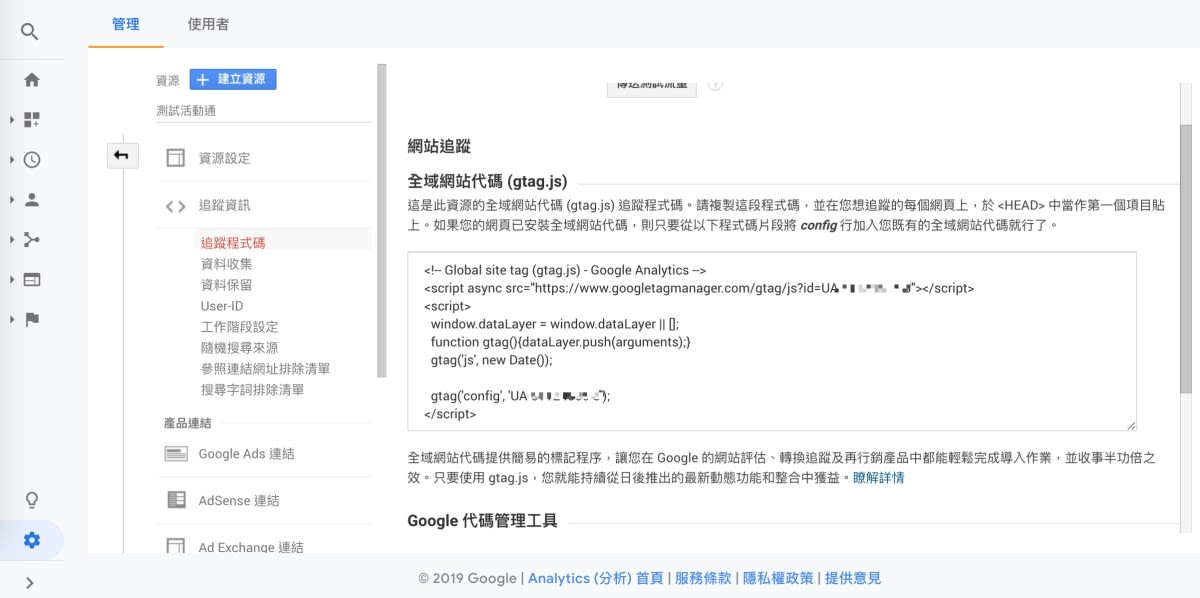The image size is (1200, 598).
Task: Click the left panel scrollbar
Action: 381,220
